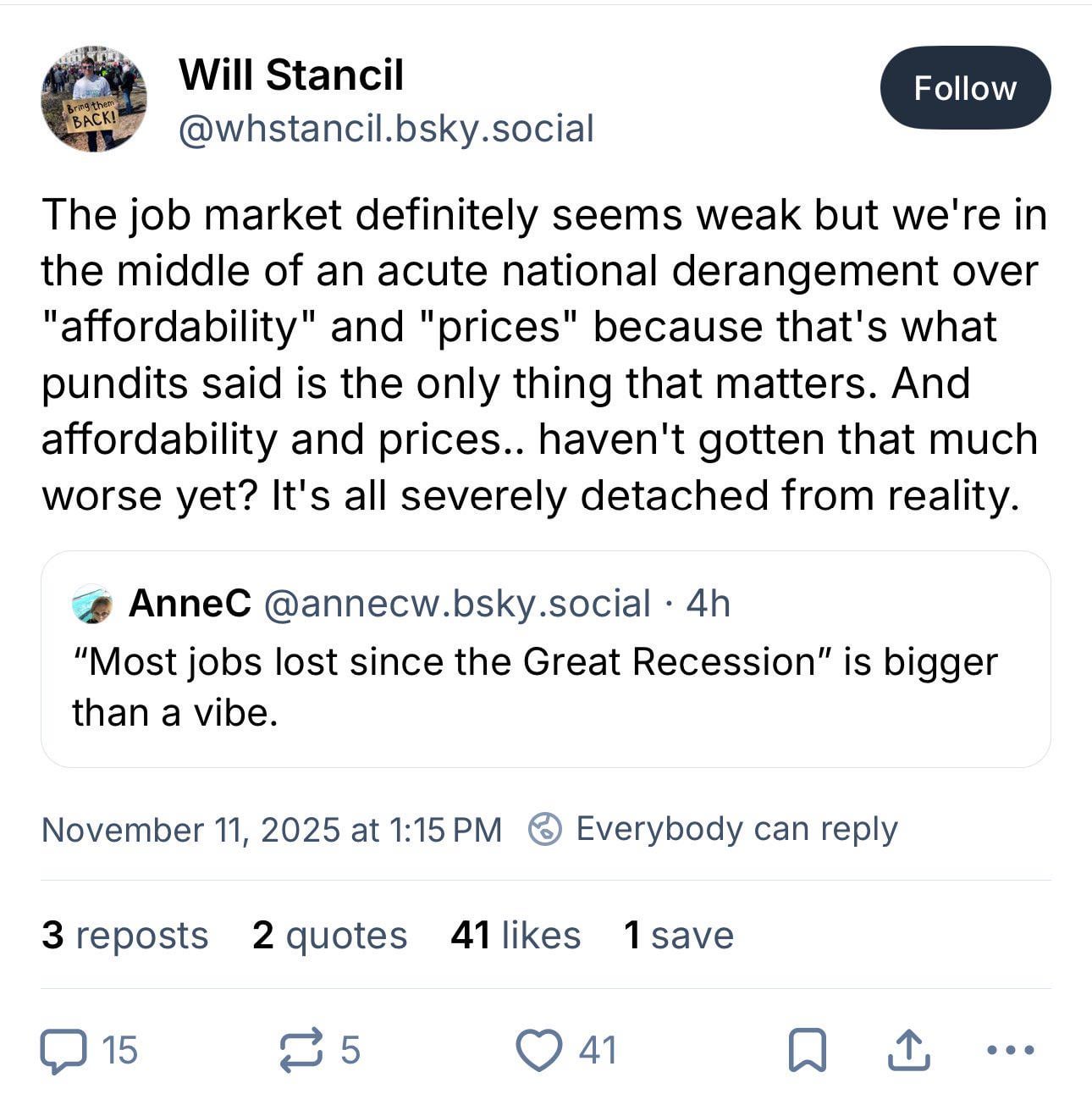Open the share upload icon

[908, 1050]
